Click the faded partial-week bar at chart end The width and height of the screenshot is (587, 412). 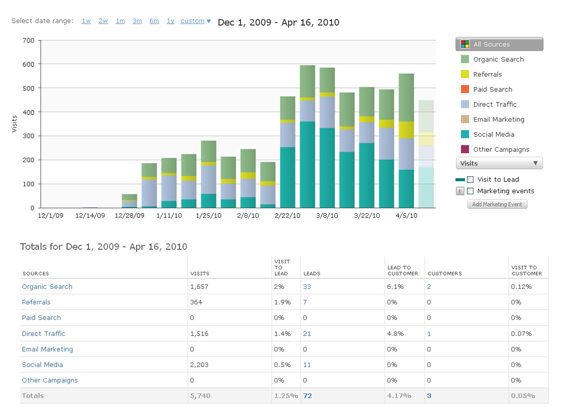[x=426, y=154]
